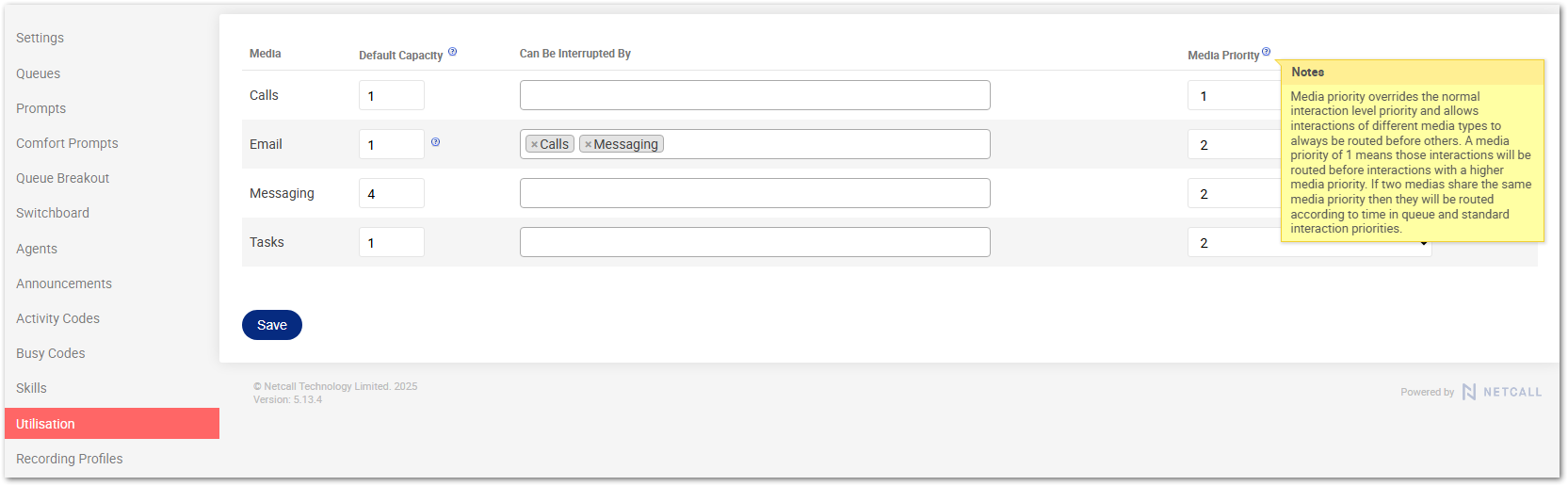Click the Netcall logo in footer

coord(1502,392)
